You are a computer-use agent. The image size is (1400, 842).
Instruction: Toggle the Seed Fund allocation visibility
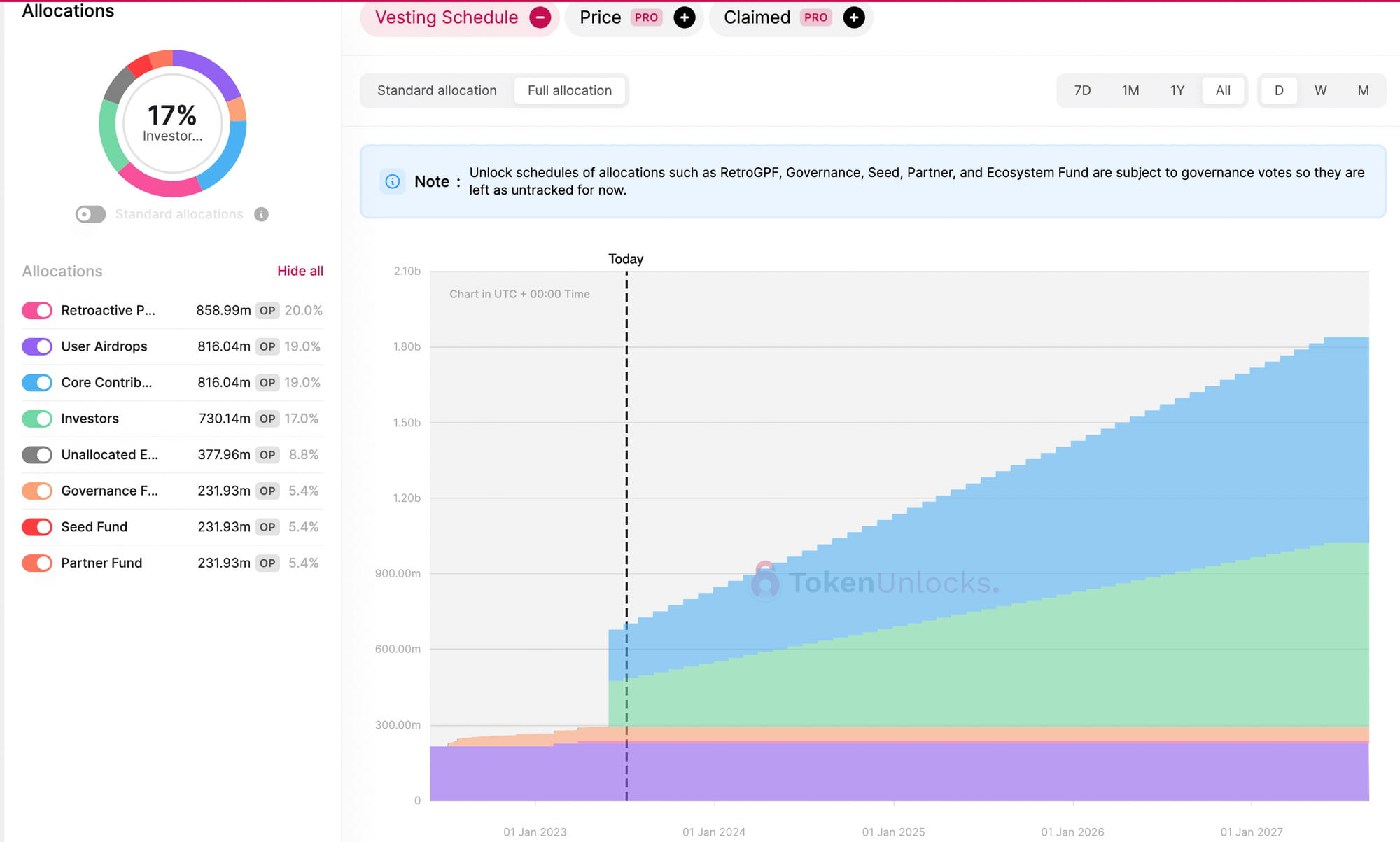click(x=37, y=527)
